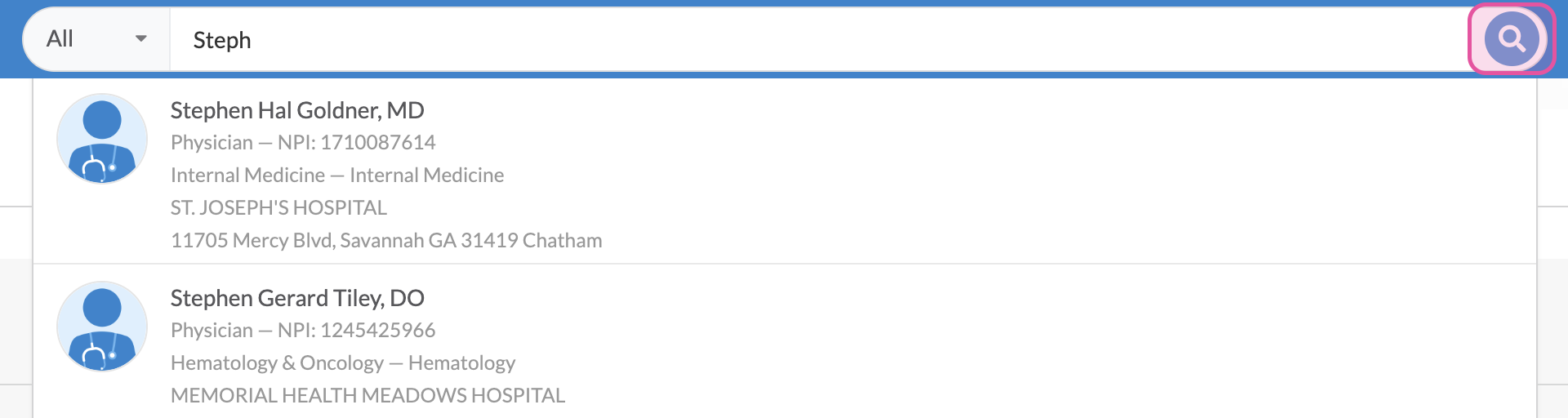
Task: Click the word All in the filter
Action: [60, 38]
